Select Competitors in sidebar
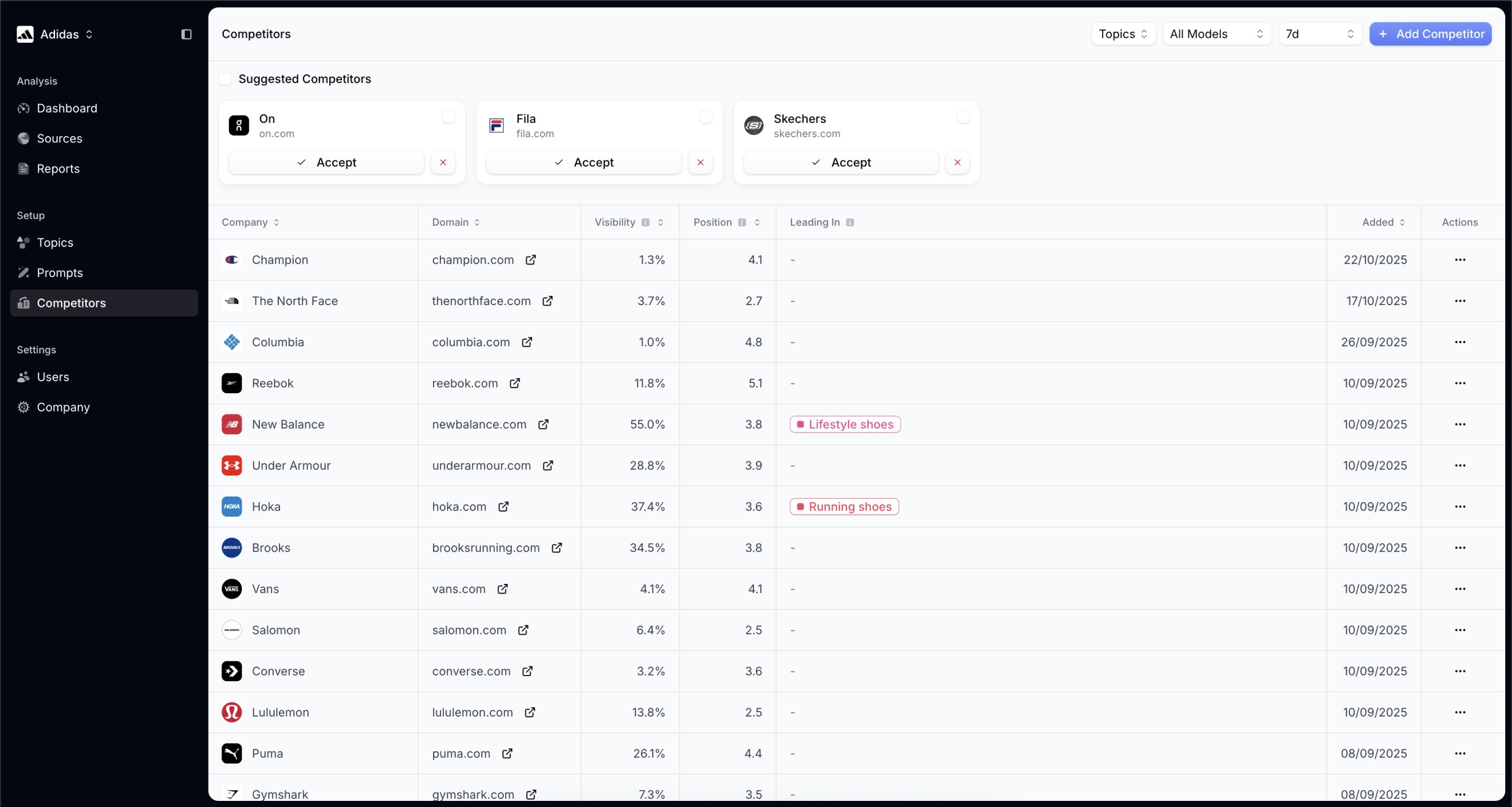Viewport: 1512px width, 807px height. tap(104, 303)
